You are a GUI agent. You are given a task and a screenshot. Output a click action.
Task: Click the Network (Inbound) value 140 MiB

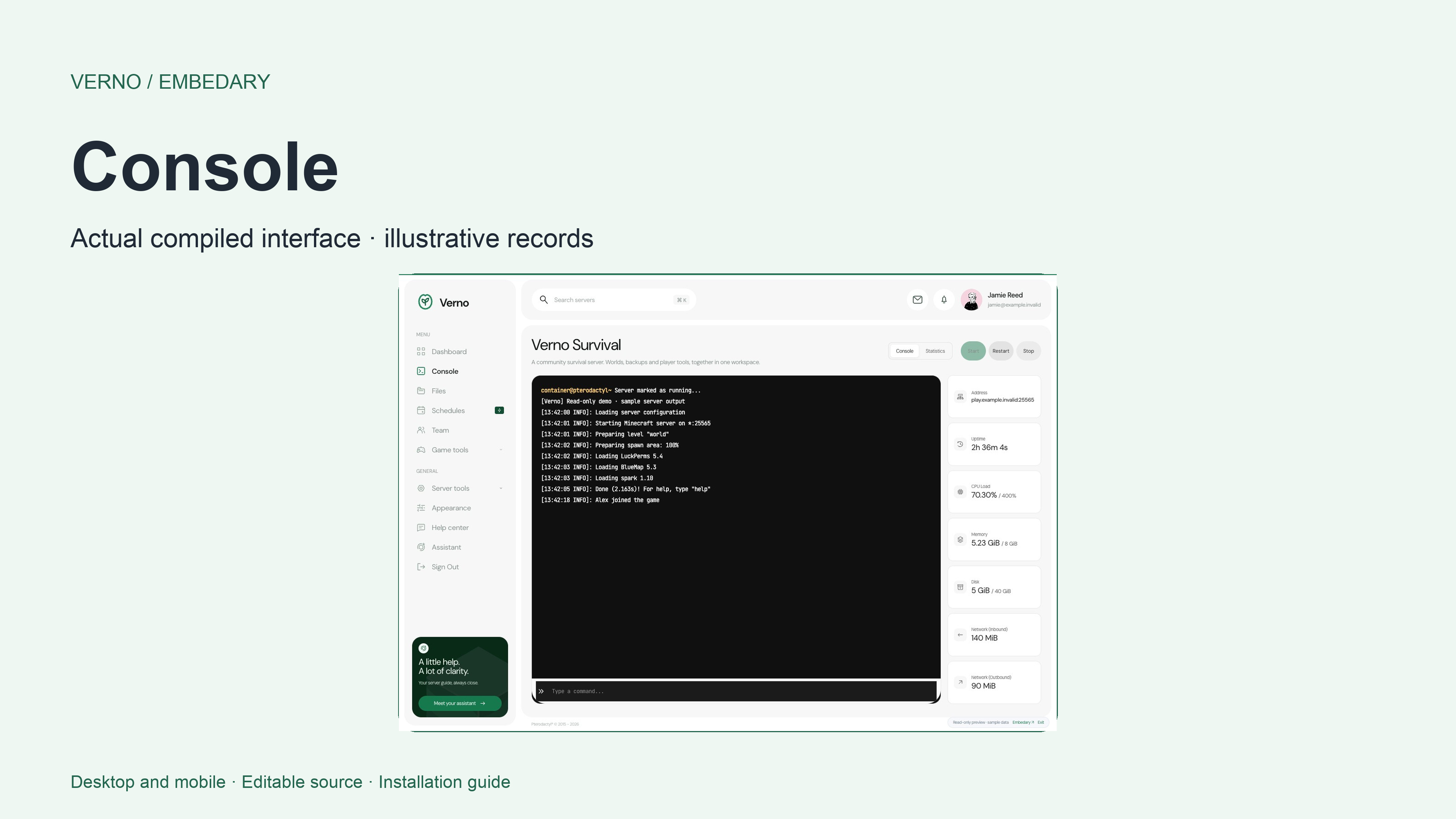pos(984,637)
